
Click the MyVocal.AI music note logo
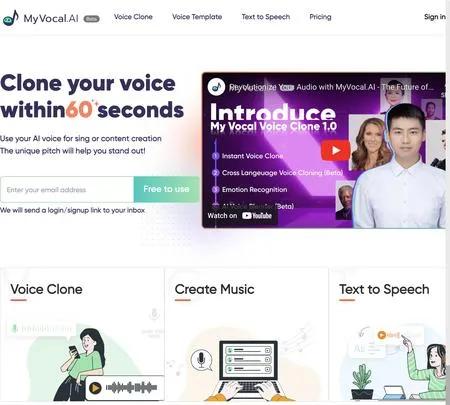(11, 18)
